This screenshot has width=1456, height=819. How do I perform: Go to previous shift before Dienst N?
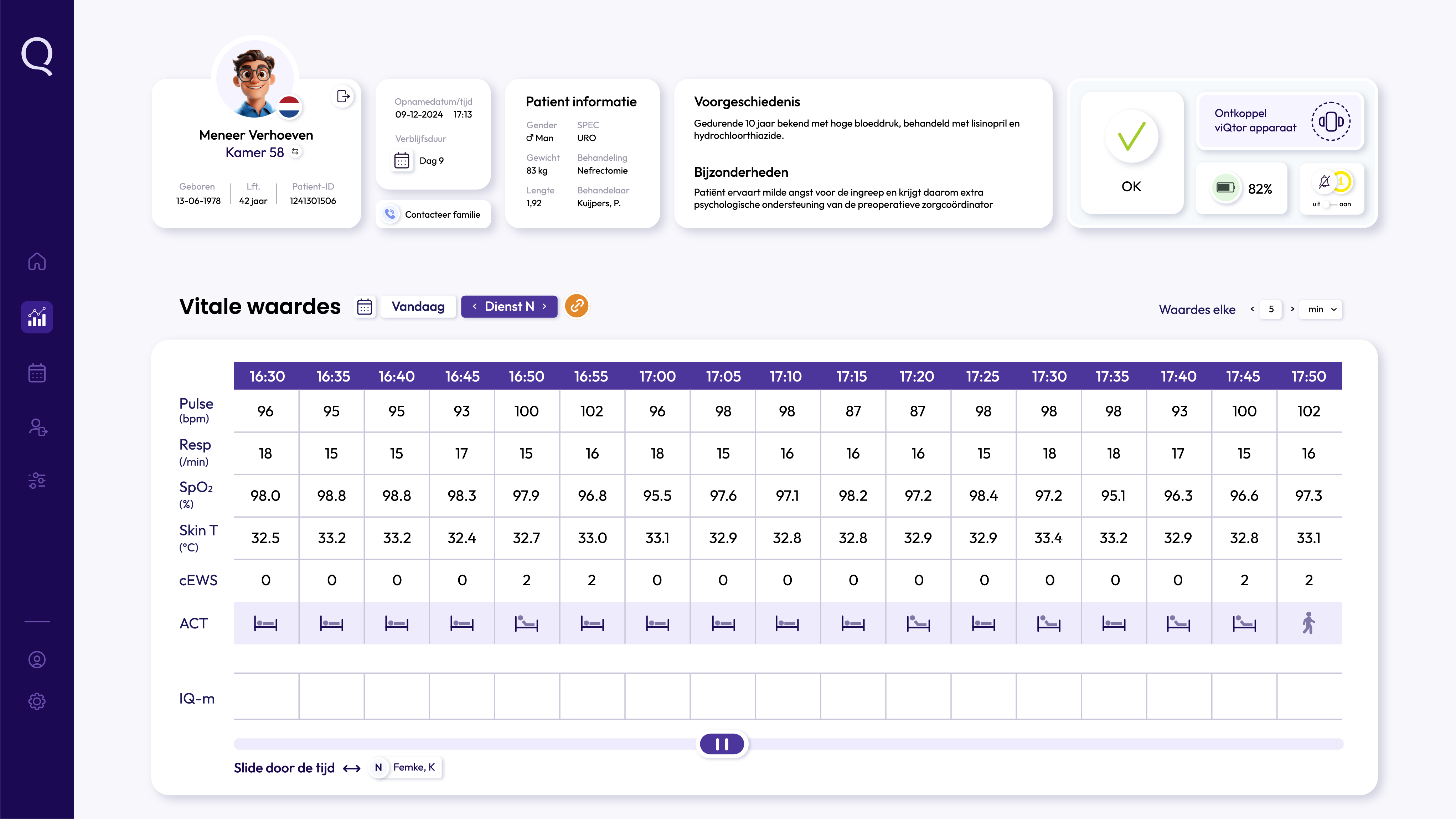click(474, 306)
